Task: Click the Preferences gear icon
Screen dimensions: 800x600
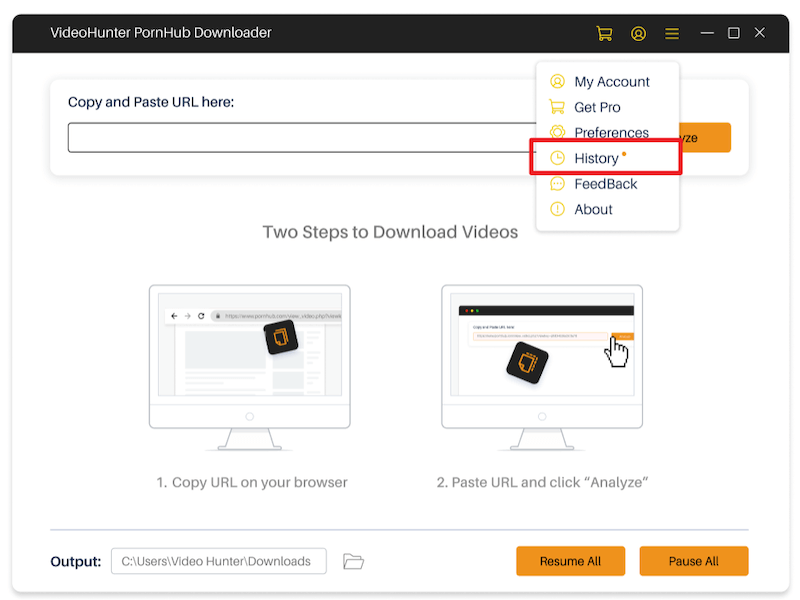Action: 557,132
